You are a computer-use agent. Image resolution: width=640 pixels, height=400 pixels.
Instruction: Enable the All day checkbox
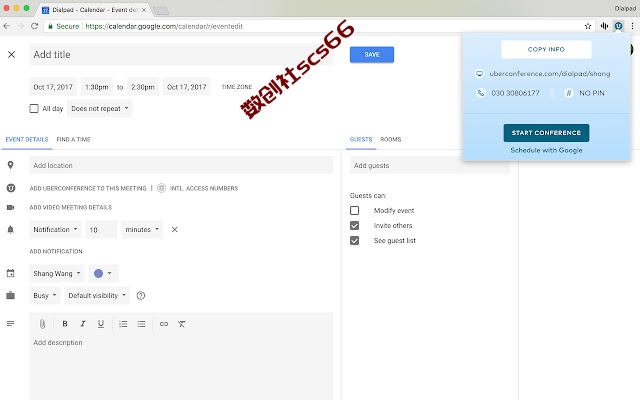pos(34,109)
